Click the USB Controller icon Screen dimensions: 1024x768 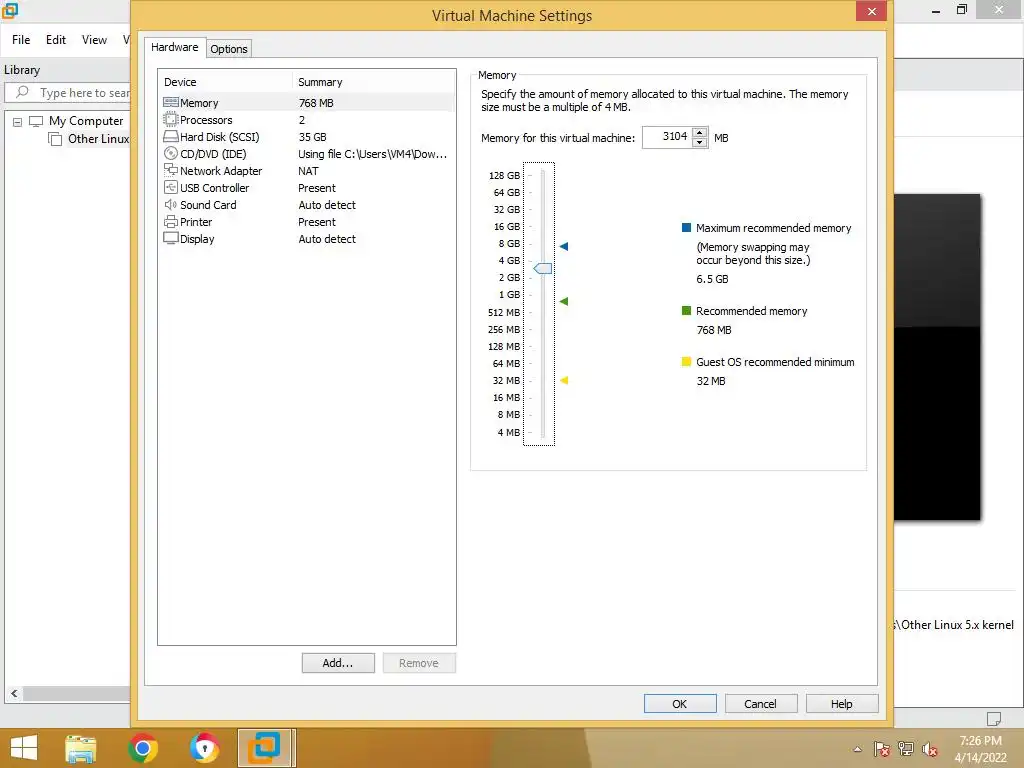click(x=170, y=187)
